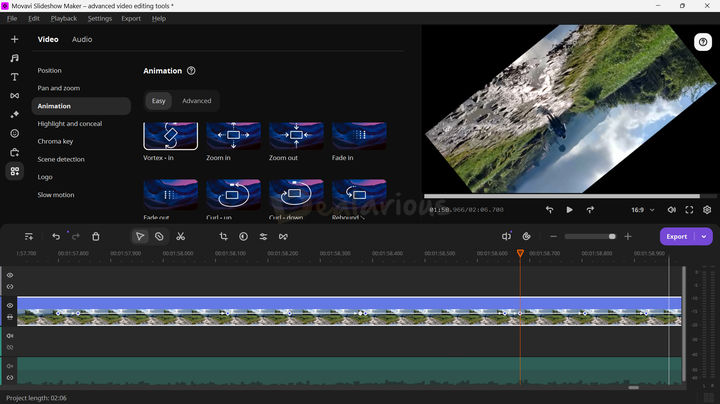Toggle fullscreen preview
Screen dimensions: 720x404
pyautogui.click(x=689, y=210)
